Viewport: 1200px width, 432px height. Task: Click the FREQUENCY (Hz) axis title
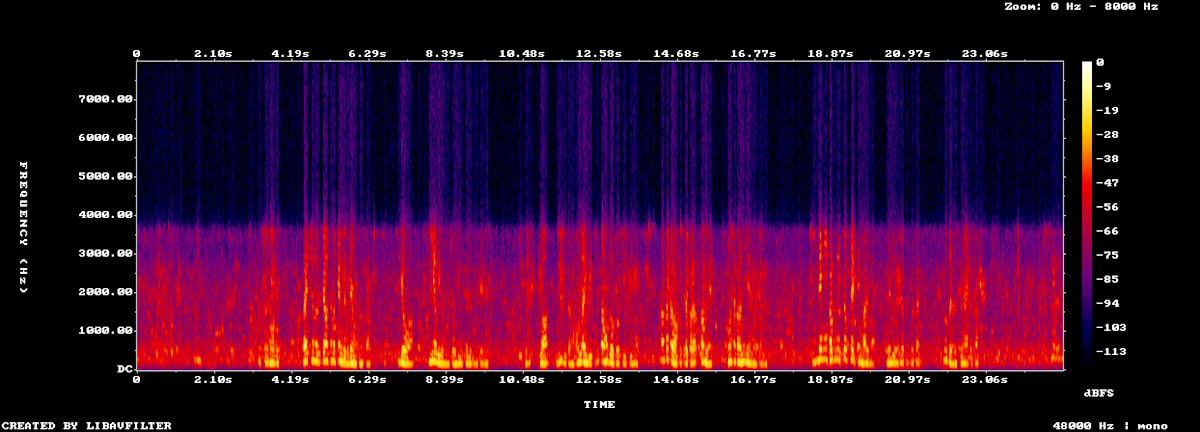(x=24, y=227)
